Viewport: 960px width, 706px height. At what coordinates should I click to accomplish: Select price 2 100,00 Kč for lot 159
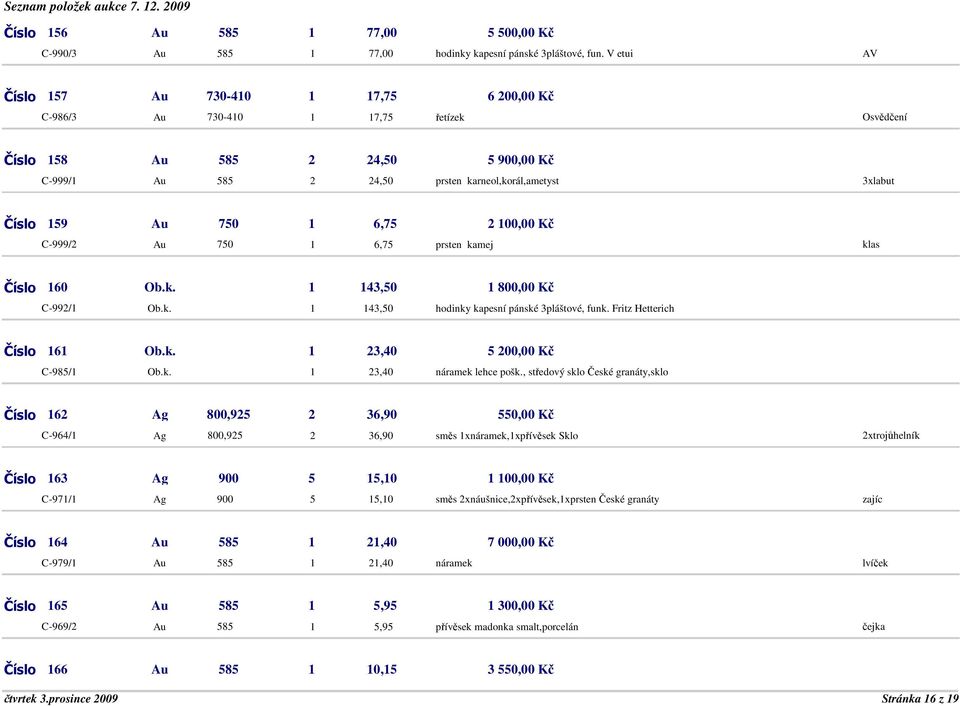520,223
